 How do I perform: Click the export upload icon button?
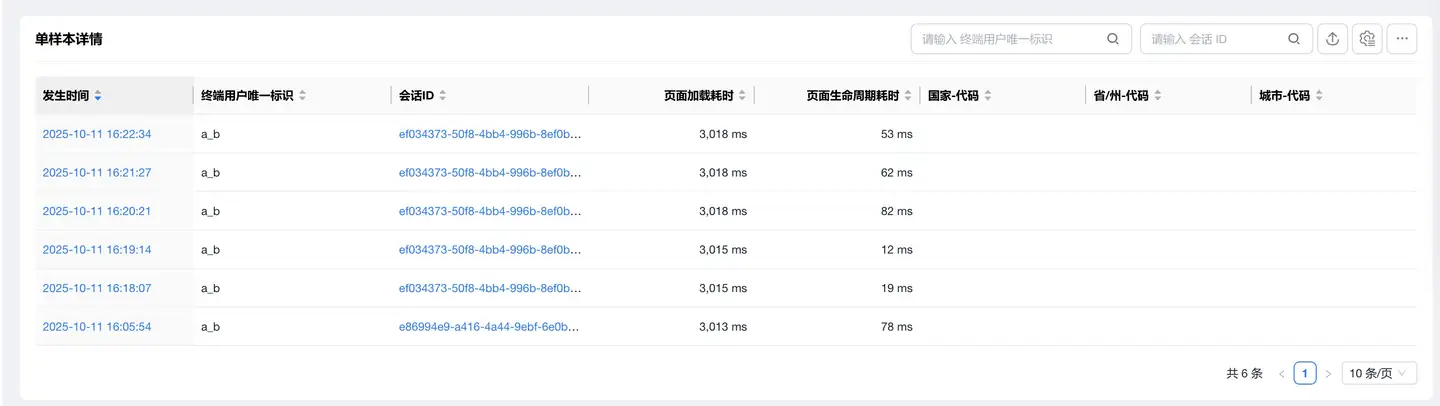[1332, 39]
